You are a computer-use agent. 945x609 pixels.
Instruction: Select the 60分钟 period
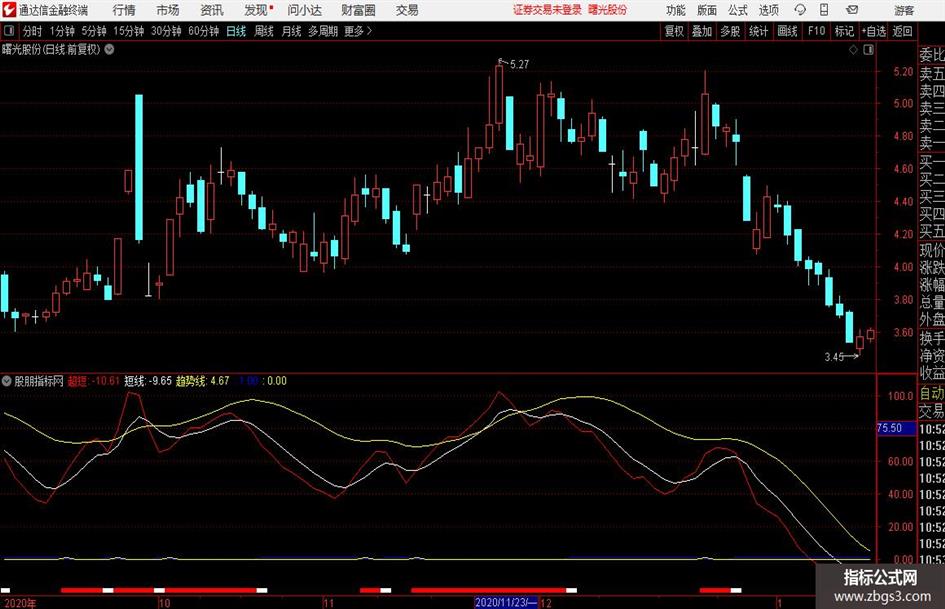pyautogui.click(x=203, y=31)
